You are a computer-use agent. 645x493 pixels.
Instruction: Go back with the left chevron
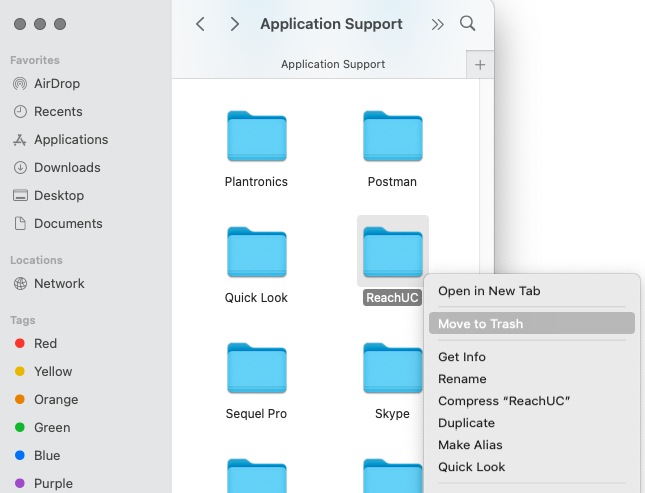(x=200, y=24)
